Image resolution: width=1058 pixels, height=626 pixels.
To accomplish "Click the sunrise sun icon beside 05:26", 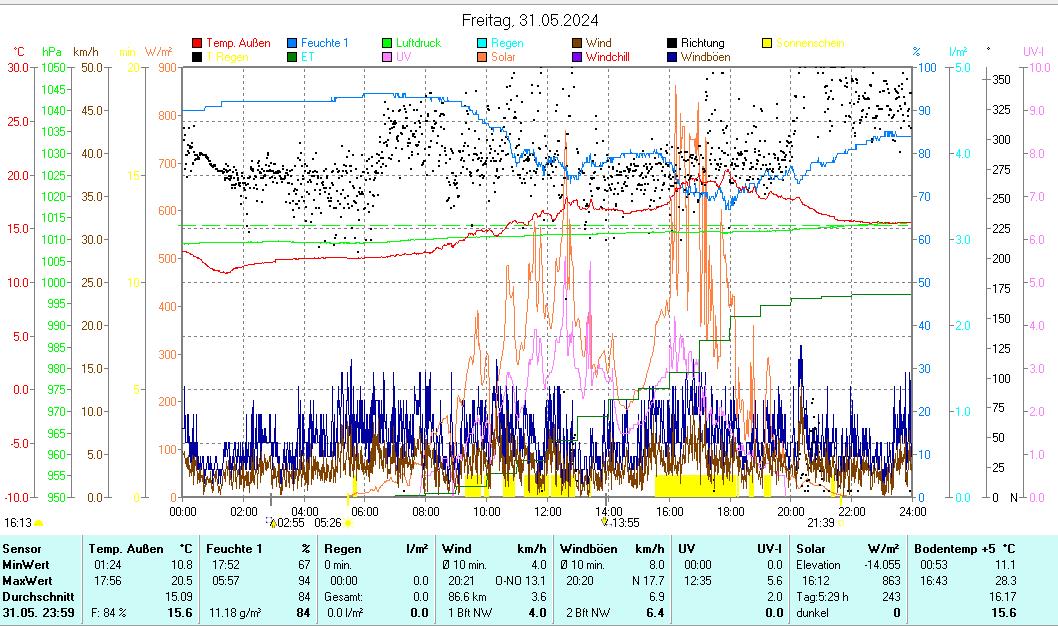I will [x=348, y=523].
